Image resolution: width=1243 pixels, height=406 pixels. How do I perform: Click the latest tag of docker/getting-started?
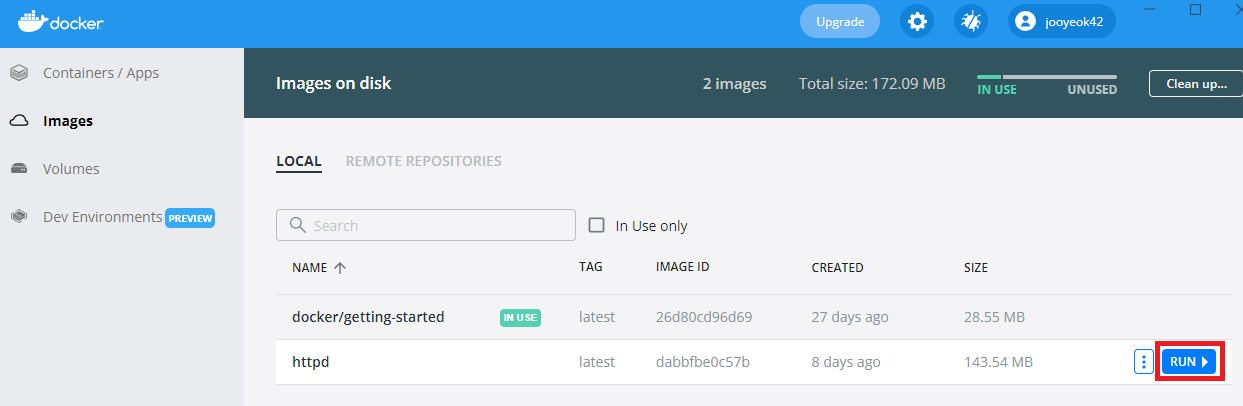[x=597, y=317]
